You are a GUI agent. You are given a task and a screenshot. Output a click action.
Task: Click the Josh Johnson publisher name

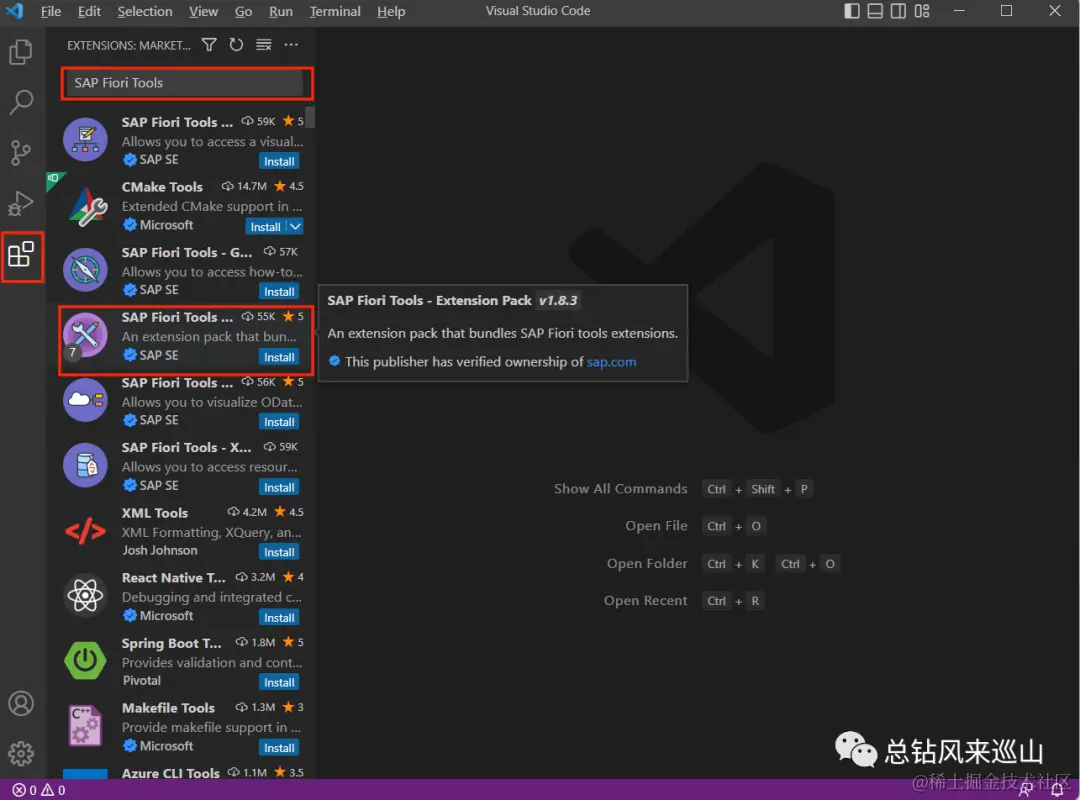160,550
